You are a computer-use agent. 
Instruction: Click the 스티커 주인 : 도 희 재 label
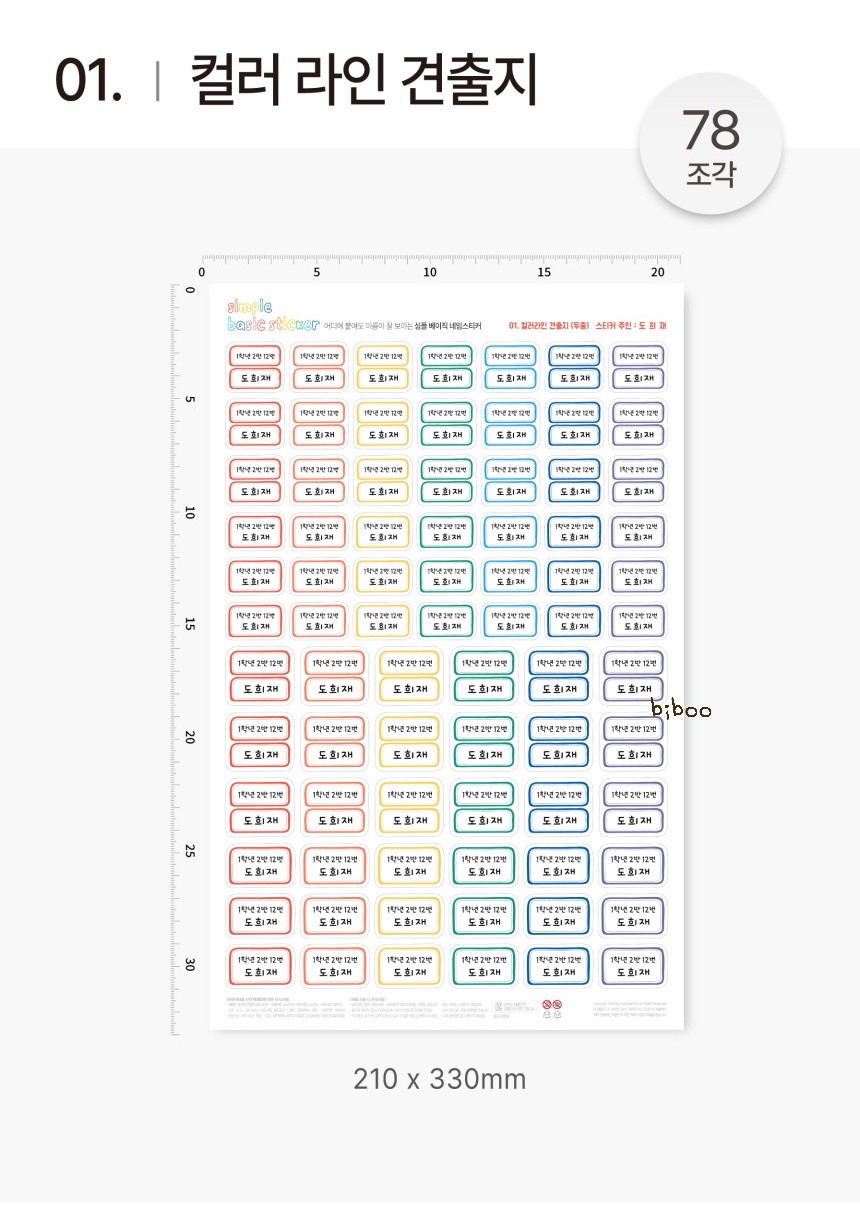(x=630, y=325)
